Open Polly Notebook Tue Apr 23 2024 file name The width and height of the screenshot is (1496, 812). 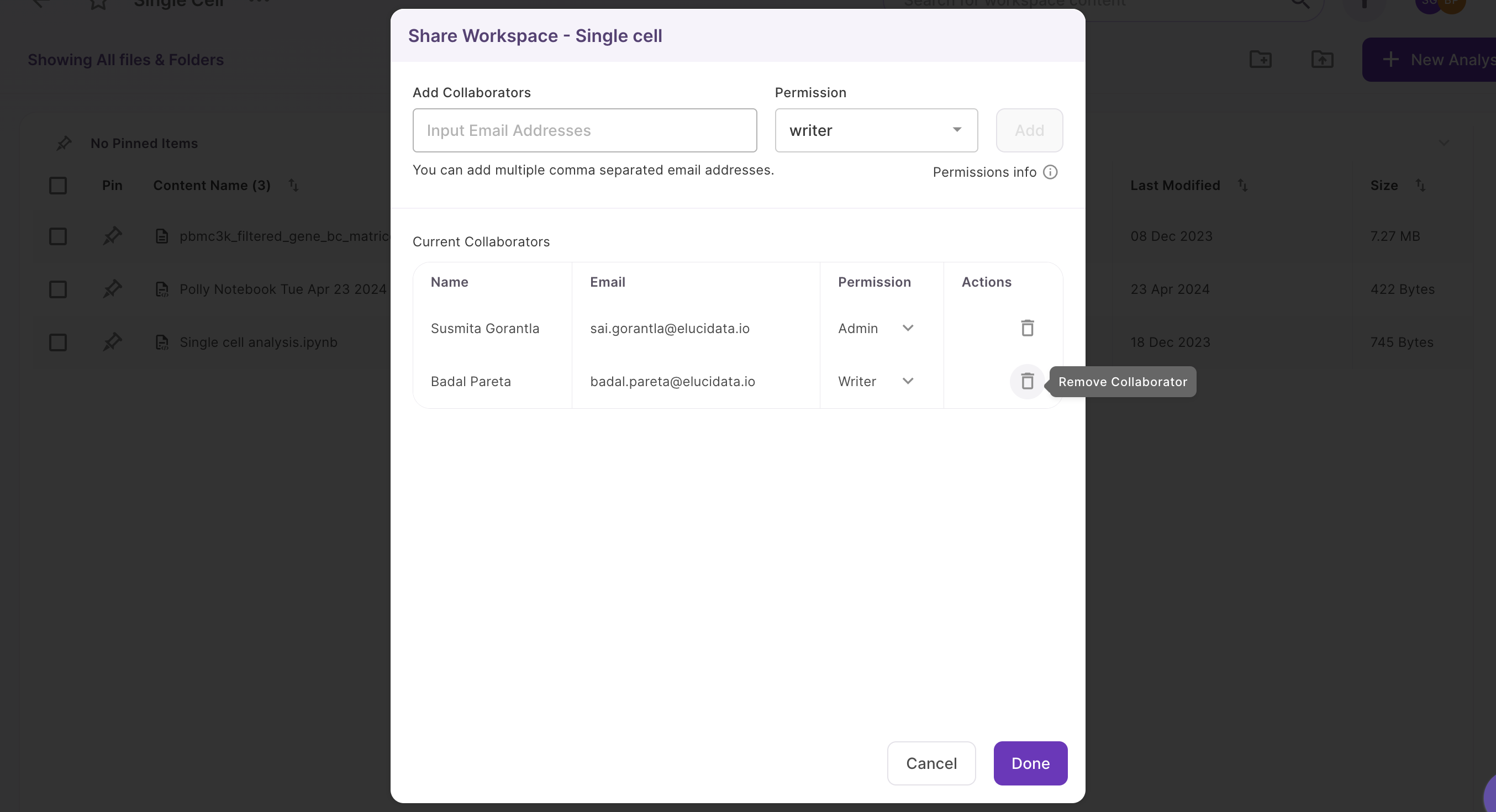[x=283, y=289]
